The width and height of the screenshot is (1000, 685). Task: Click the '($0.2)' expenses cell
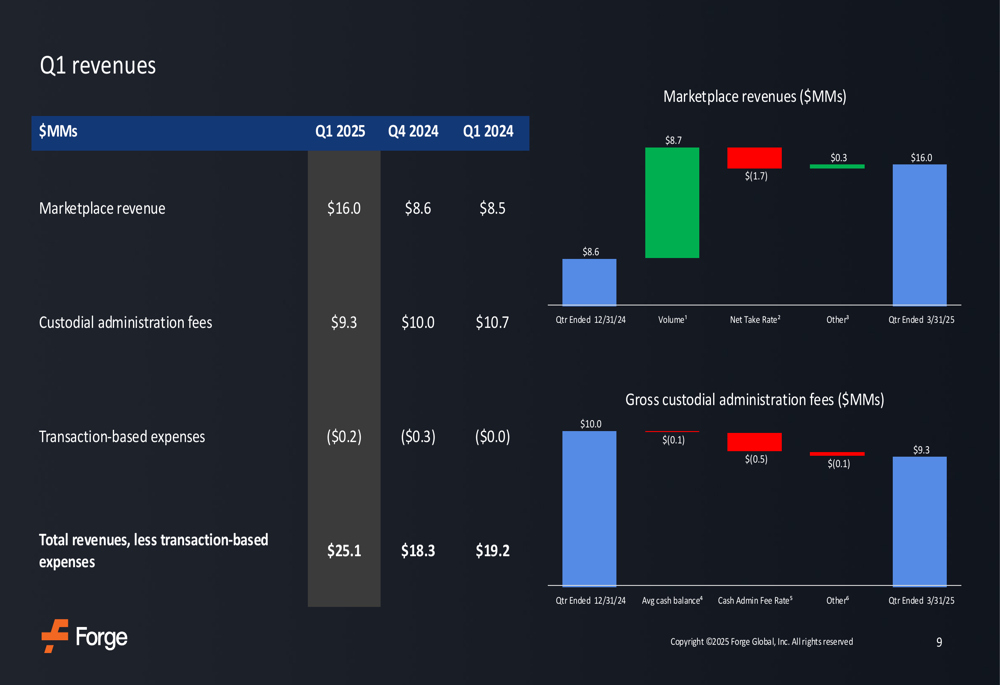coord(344,437)
